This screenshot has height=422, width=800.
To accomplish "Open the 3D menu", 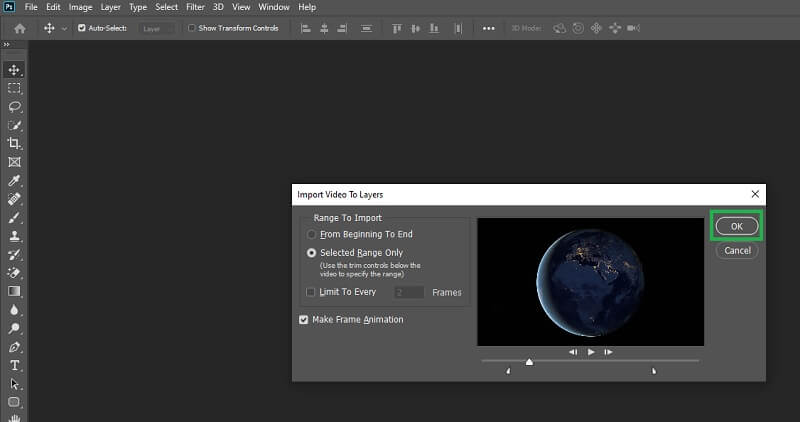I will click(x=218, y=7).
